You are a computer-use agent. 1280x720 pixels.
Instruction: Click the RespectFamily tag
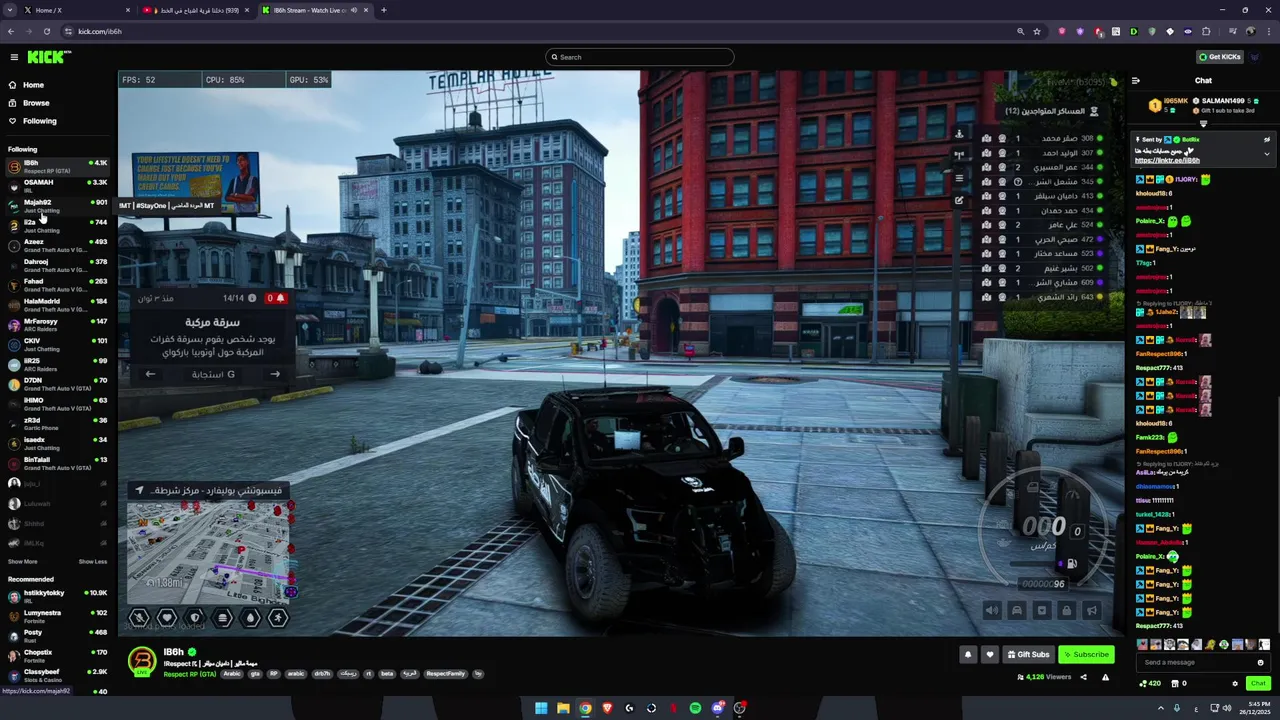pyautogui.click(x=446, y=674)
